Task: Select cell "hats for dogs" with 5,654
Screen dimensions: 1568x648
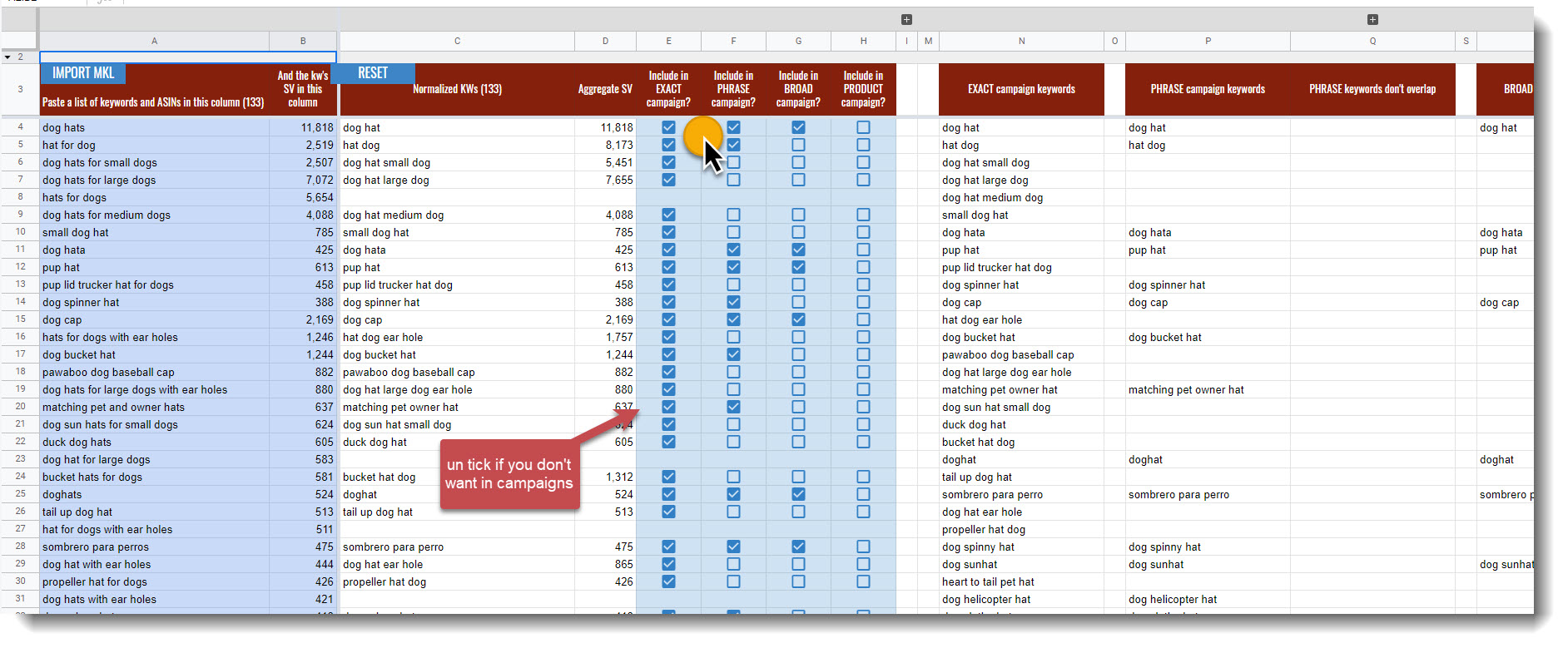Action: (154, 197)
